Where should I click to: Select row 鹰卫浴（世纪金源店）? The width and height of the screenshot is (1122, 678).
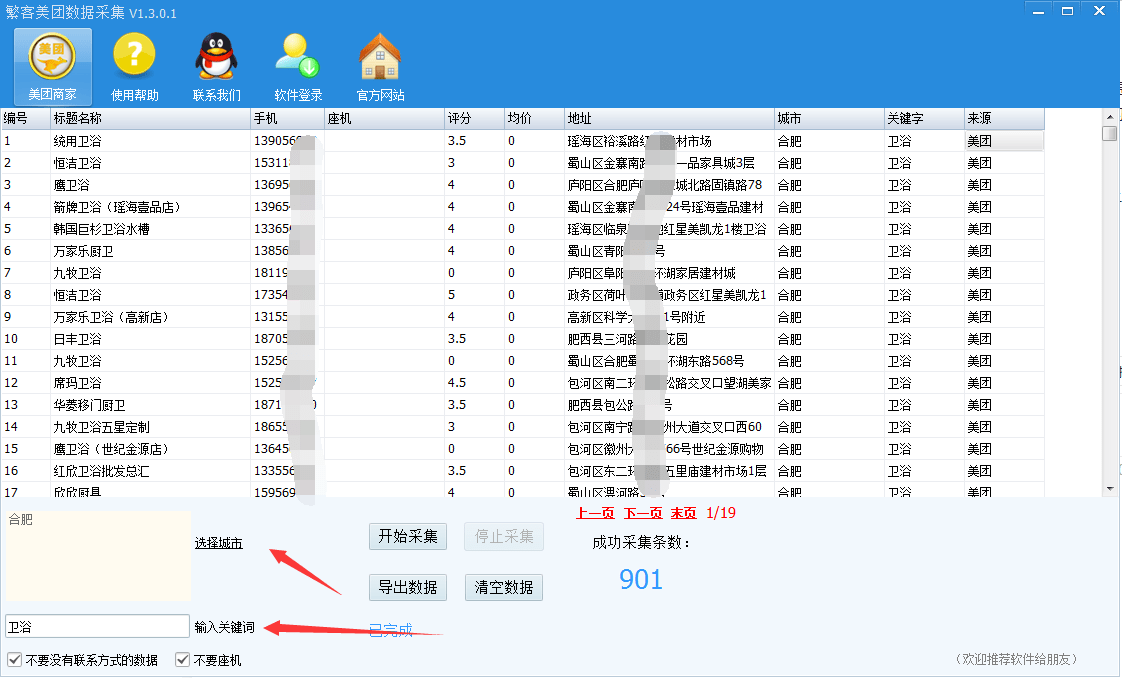click(522, 449)
